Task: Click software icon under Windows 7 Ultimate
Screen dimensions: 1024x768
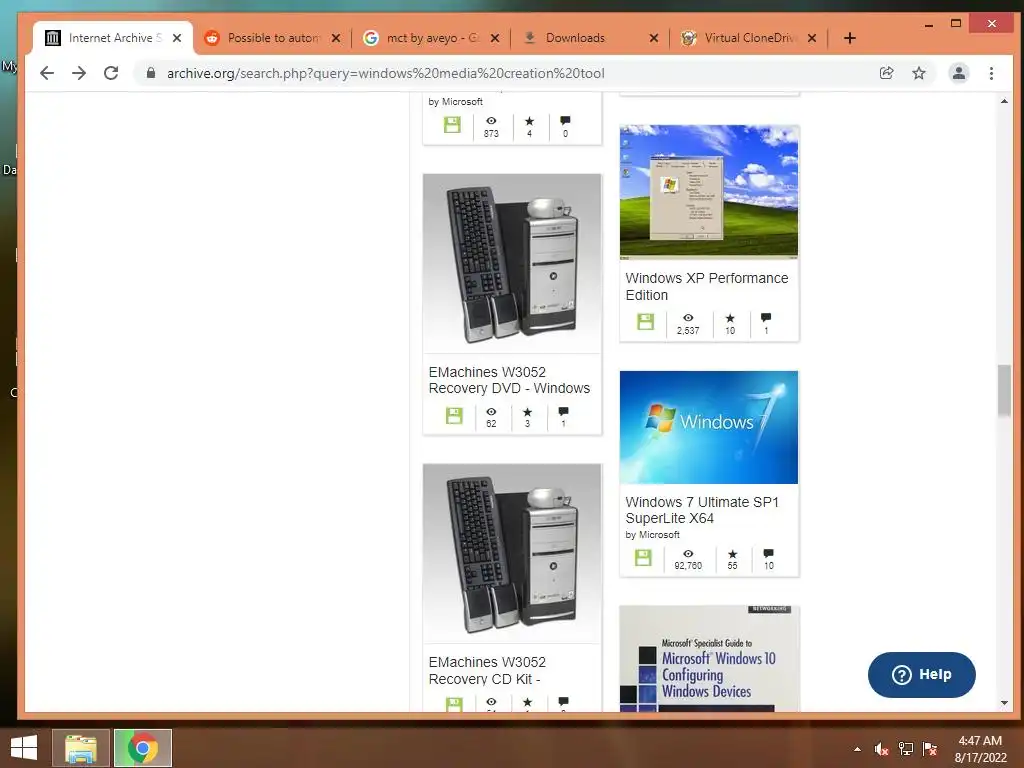Action: [x=643, y=557]
